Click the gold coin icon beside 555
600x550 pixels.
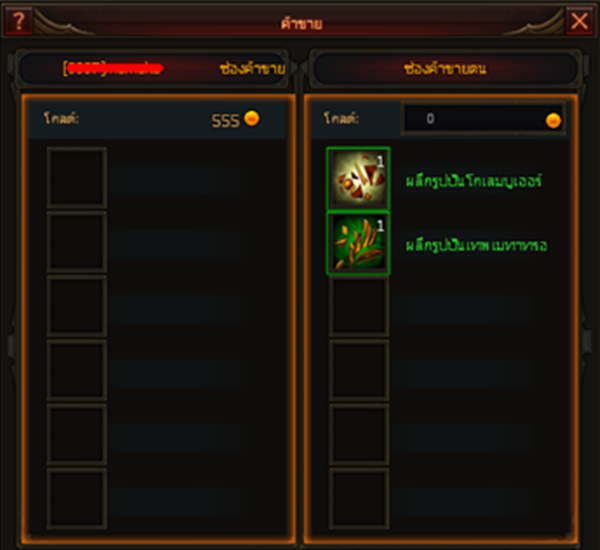tap(252, 118)
